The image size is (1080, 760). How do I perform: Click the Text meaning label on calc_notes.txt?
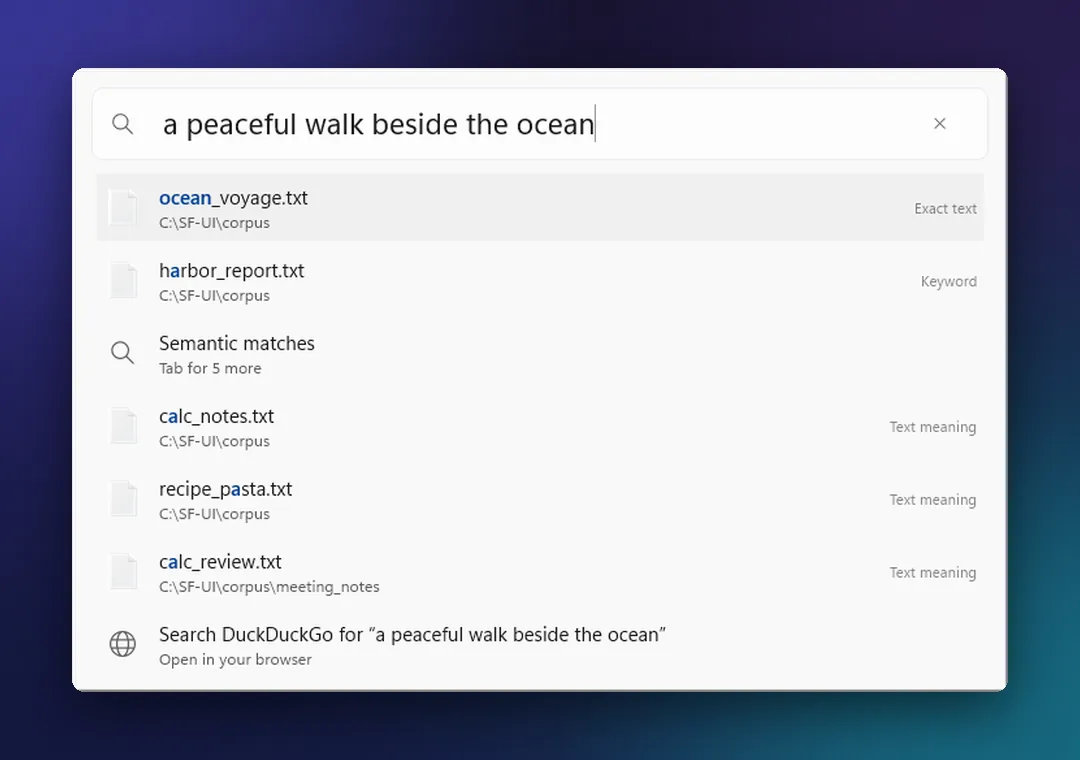[x=933, y=427]
